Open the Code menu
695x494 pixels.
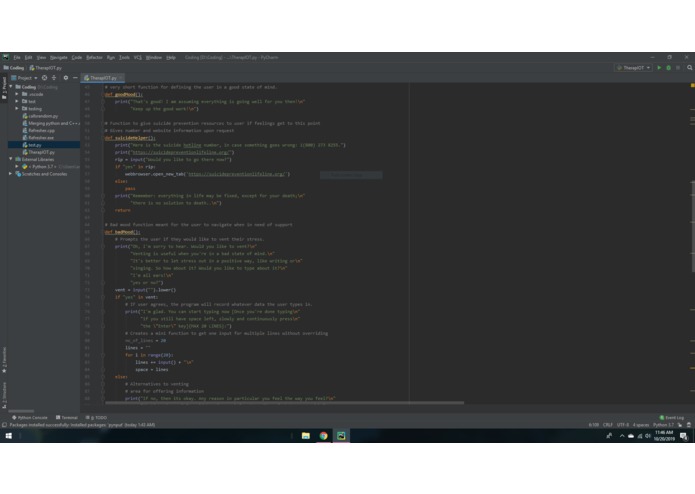(77, 58)
